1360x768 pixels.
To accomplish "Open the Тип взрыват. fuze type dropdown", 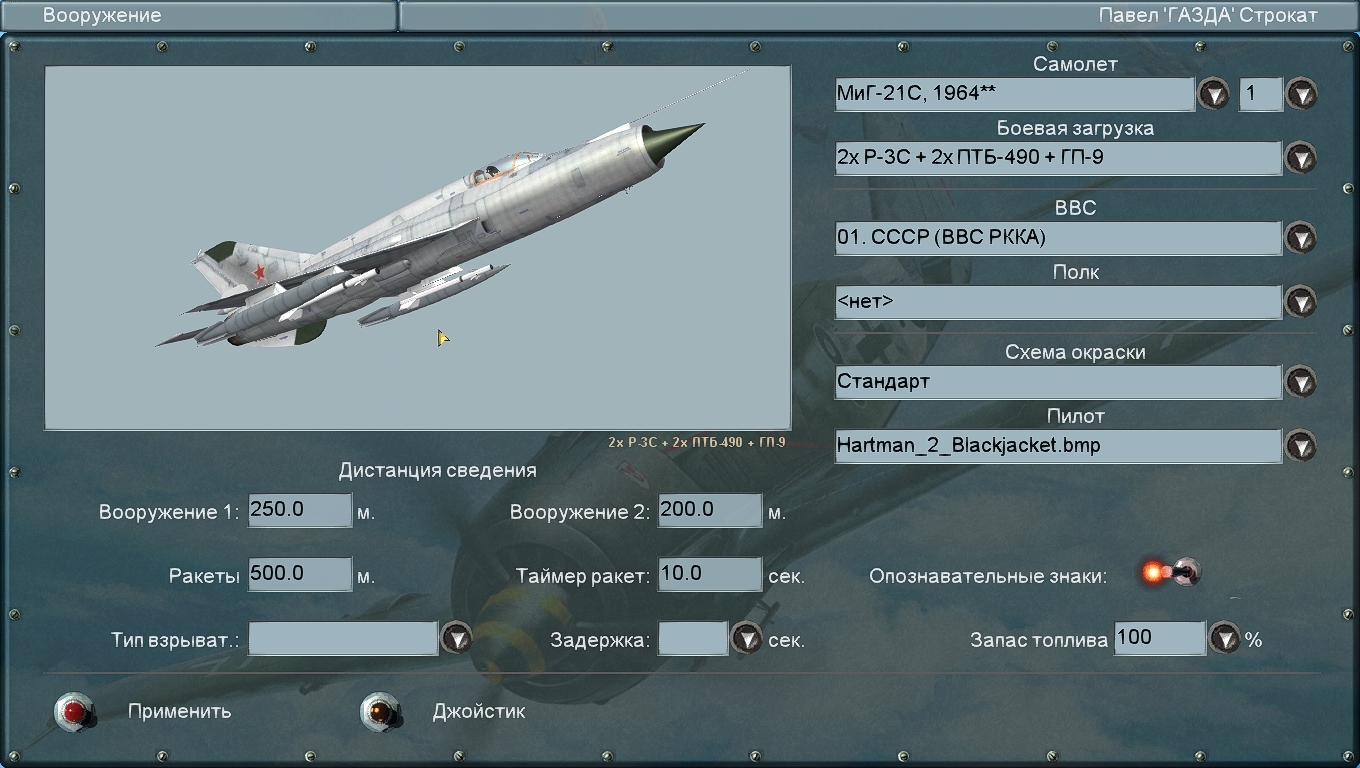I will point(457,638).
